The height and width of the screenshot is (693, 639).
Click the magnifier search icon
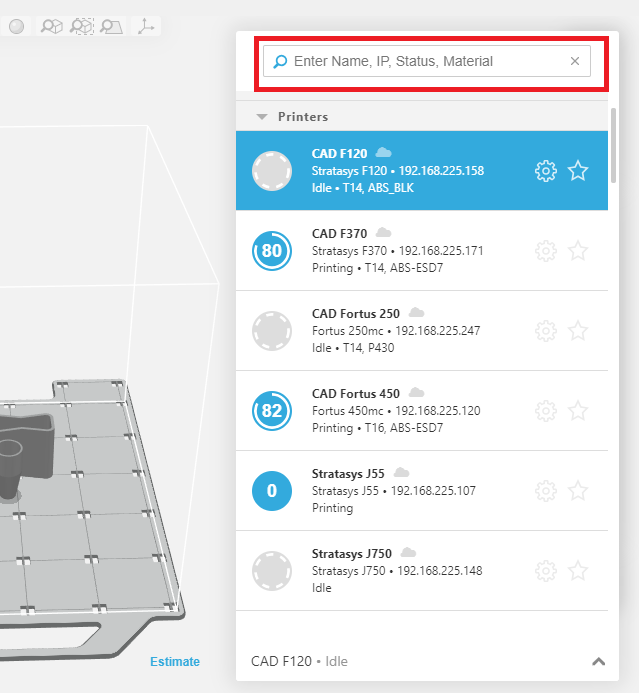coord(280,61)
